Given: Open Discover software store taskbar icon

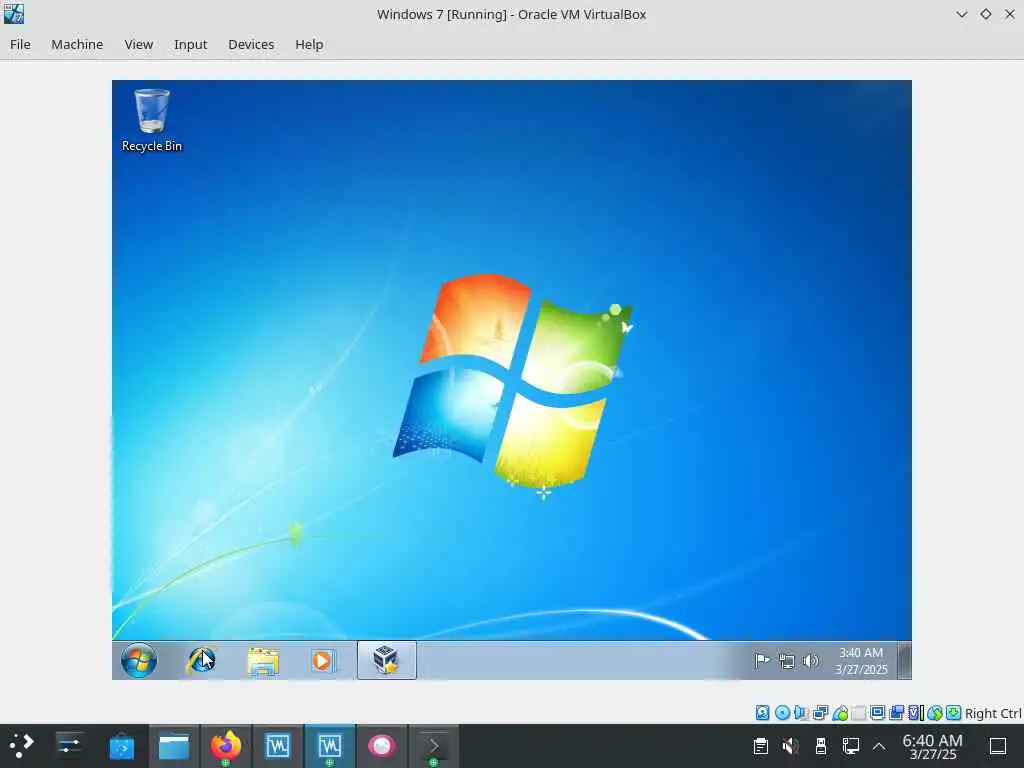Looking at the screenshot, I should click(121, 746).
